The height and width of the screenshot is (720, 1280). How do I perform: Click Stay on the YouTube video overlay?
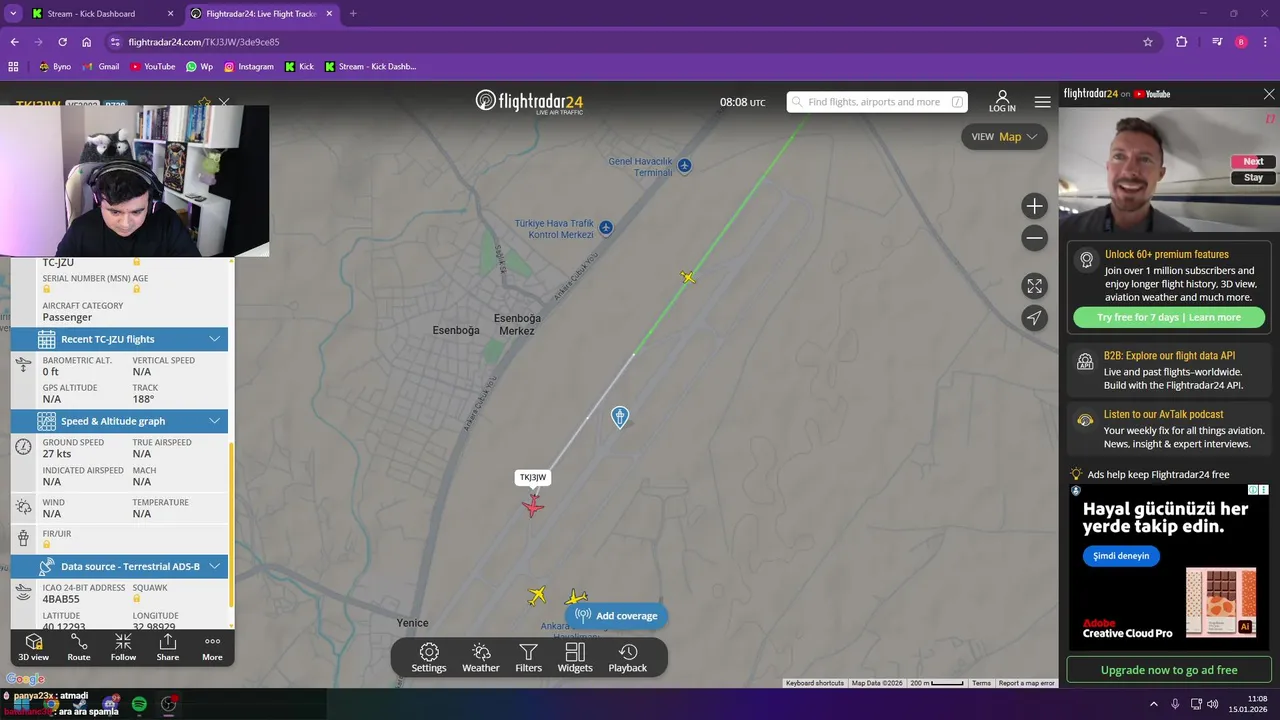(x=1253, y=178)
